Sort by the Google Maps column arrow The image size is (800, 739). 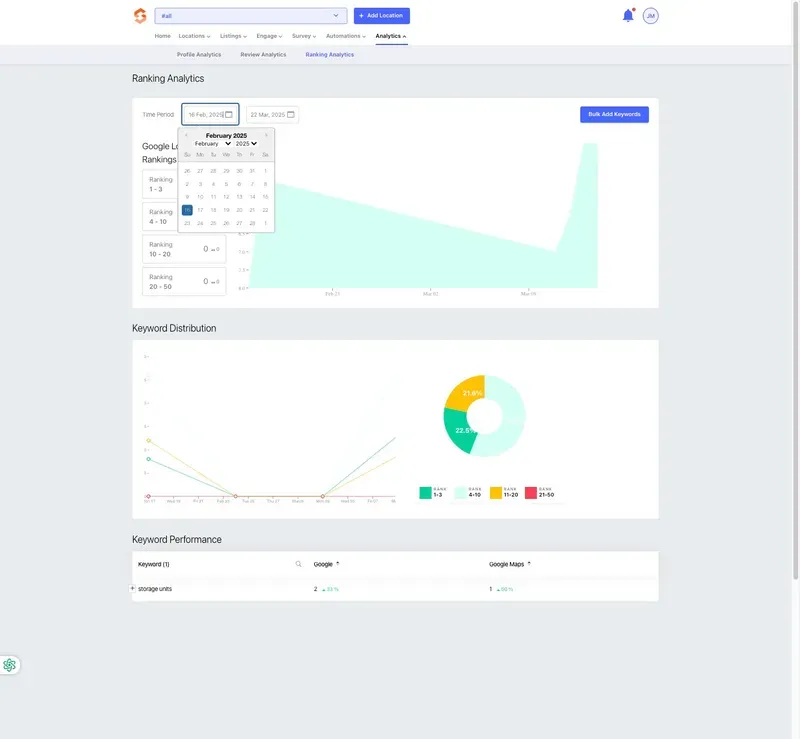pyautogui.click(x=529, y=564)
